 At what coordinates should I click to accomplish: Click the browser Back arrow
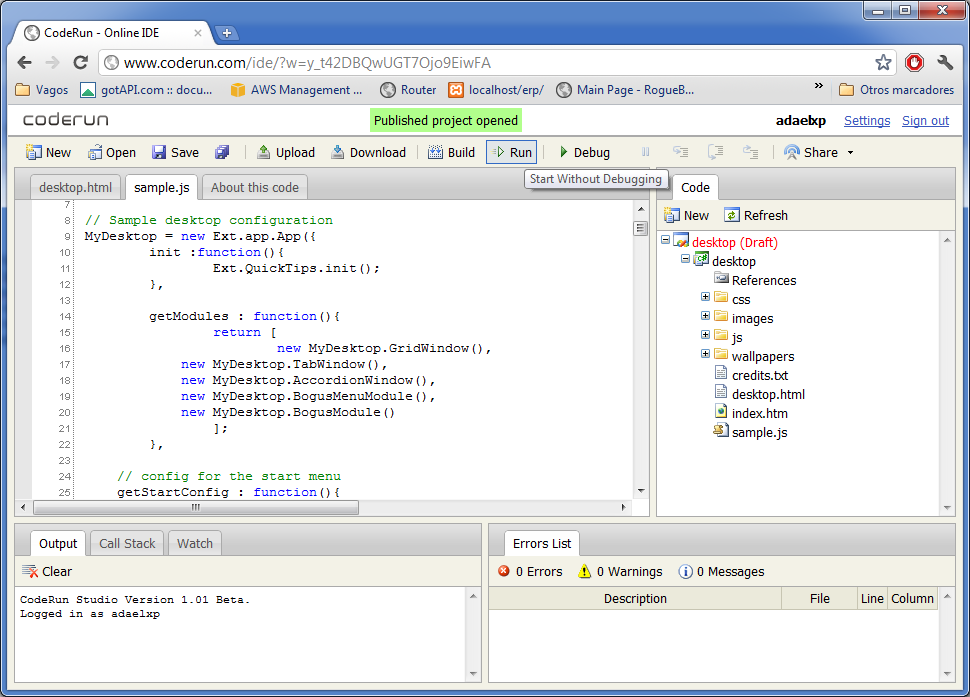pos(24,62)
